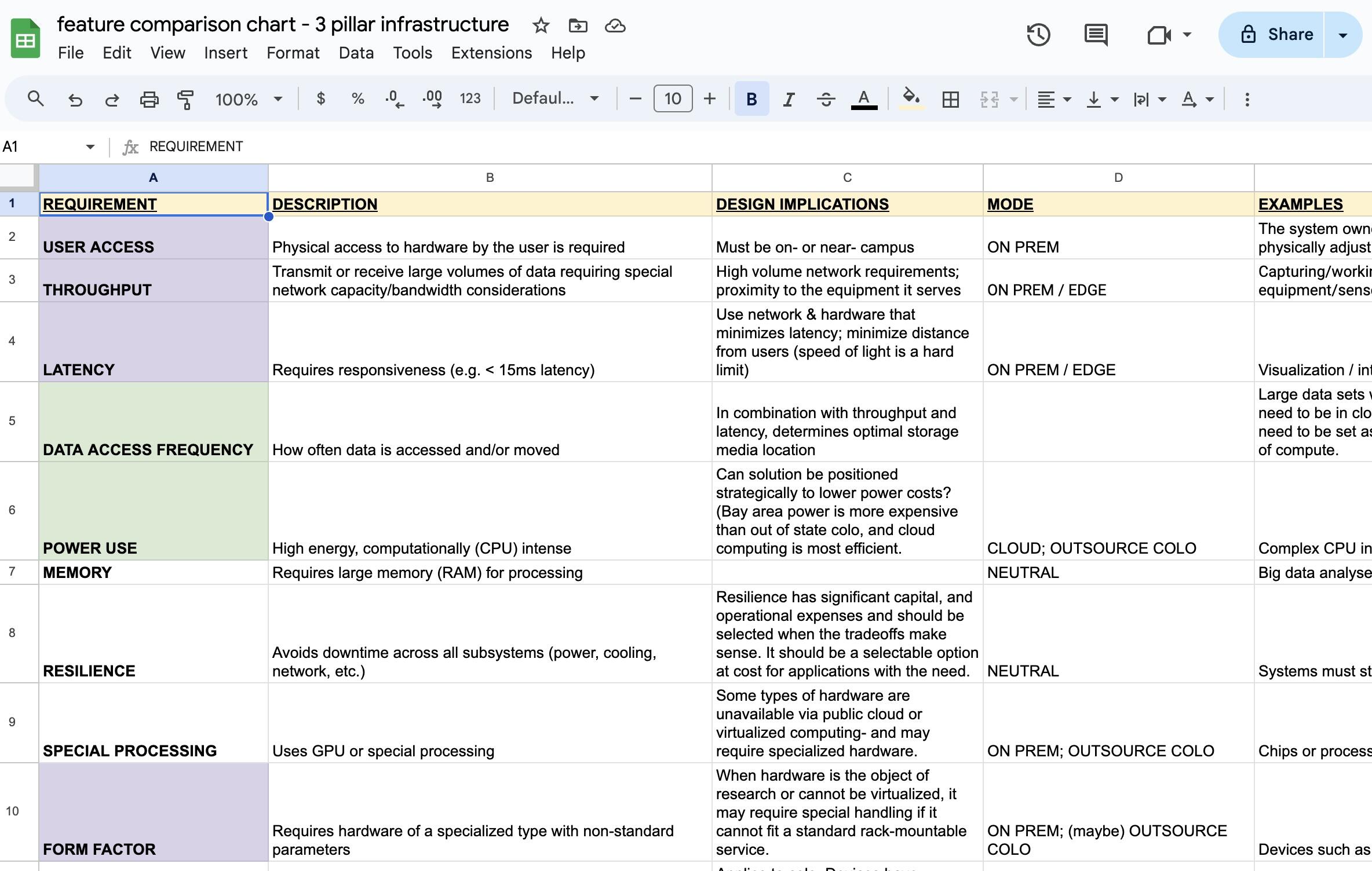The height and width of the screenshot is (871, 1372).
Task: Toggle bold formatting off
Action: click(x=751, y=98)
